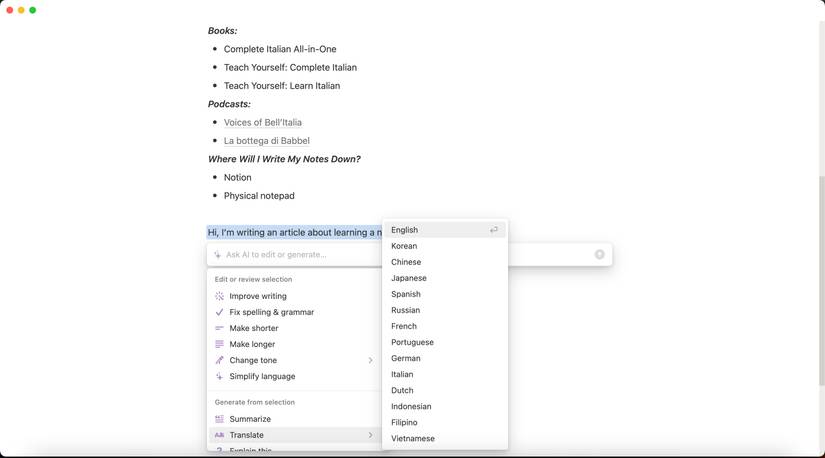Click the 'Physical notepad' bullet item
The height and width of the screenshot is (458, 825).
(259, 196)
